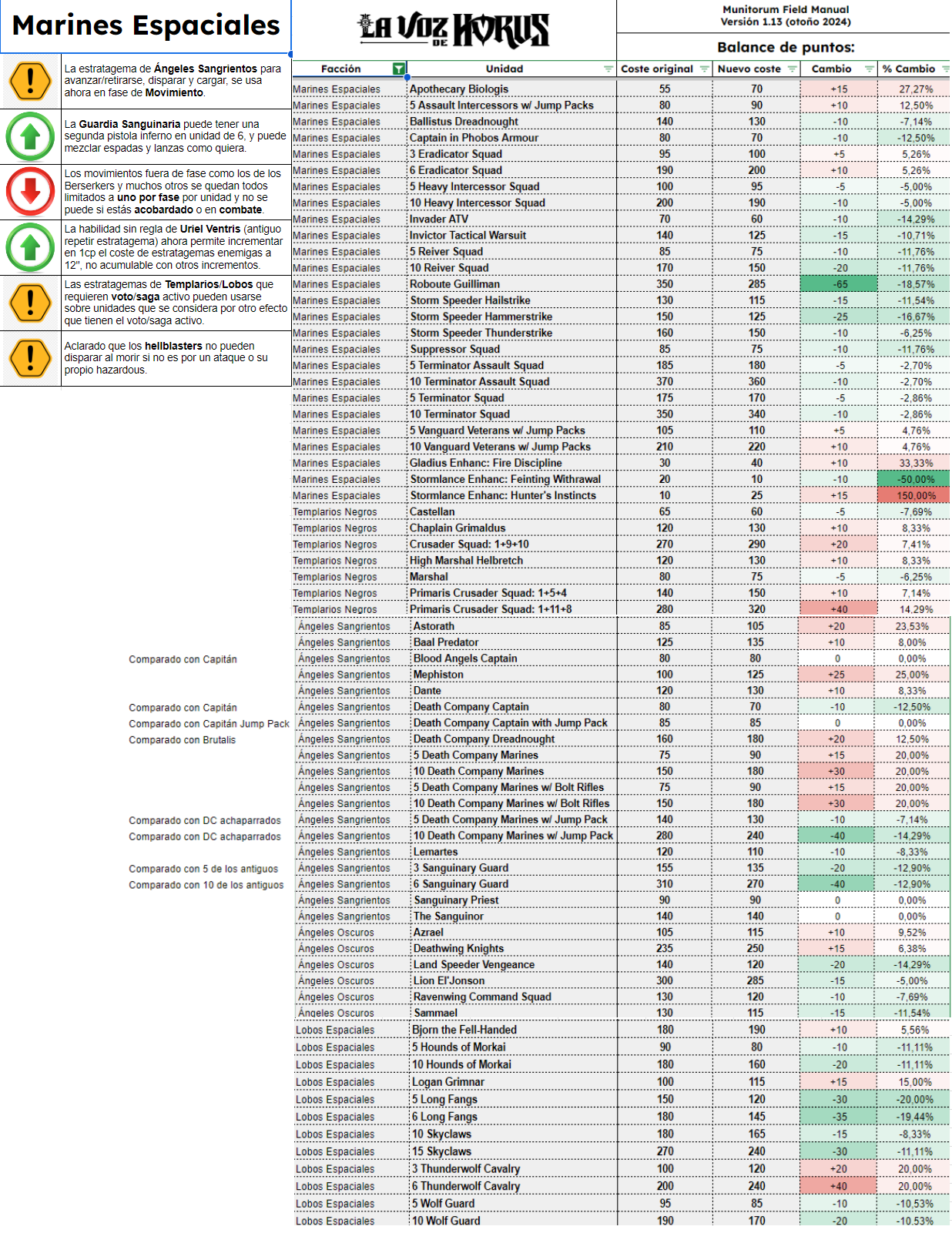This screenshot has height=1233, width=952.
Task: Select the Roboute Guilliman unit cell
Action: click(454, 284)
